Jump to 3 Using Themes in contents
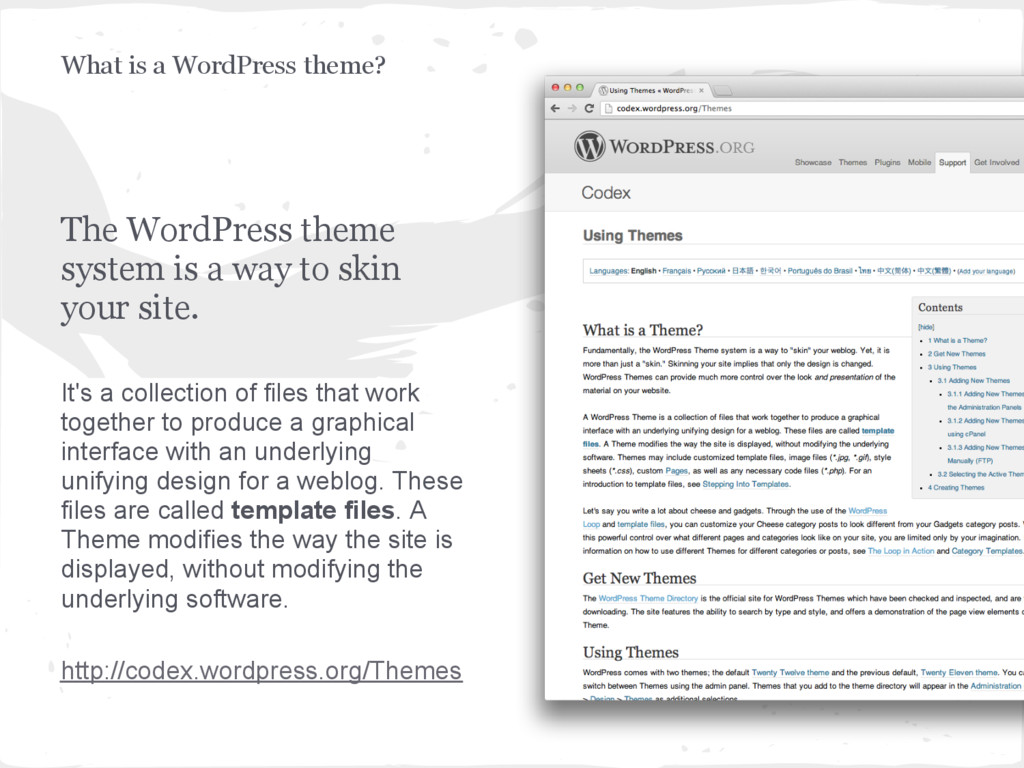The height and width of the screenshot is (768, 1024). click(x=952, y=367)
